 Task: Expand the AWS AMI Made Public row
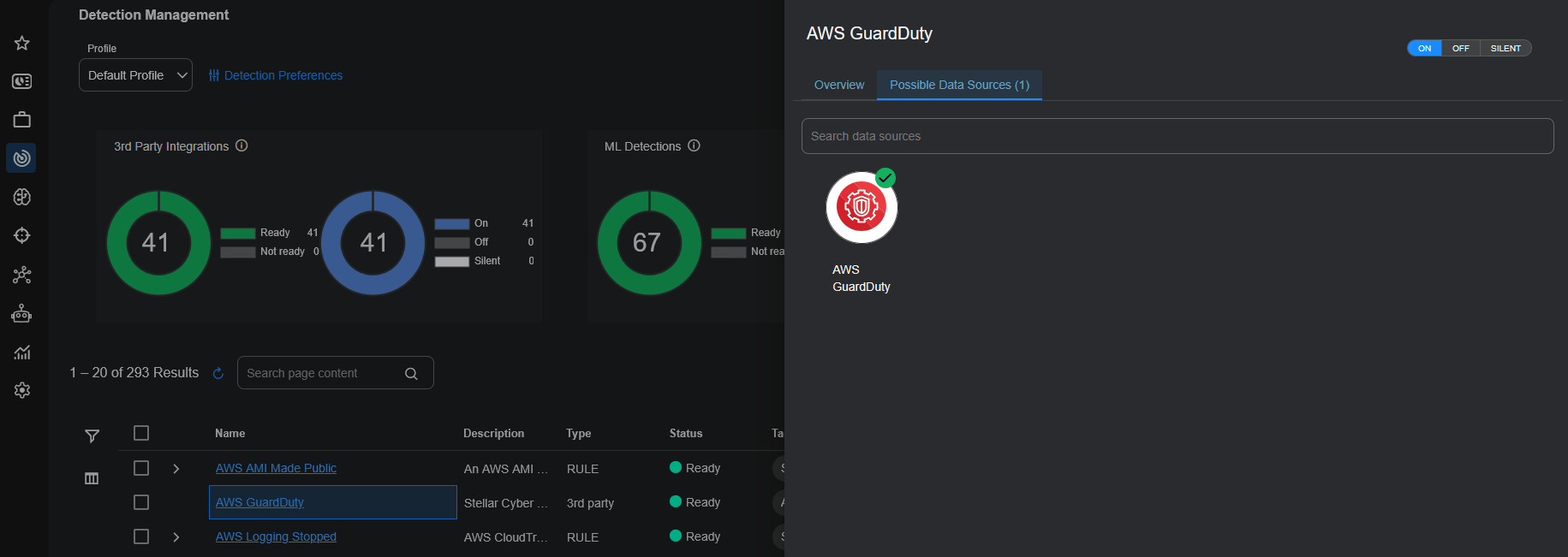pos(176,469)
